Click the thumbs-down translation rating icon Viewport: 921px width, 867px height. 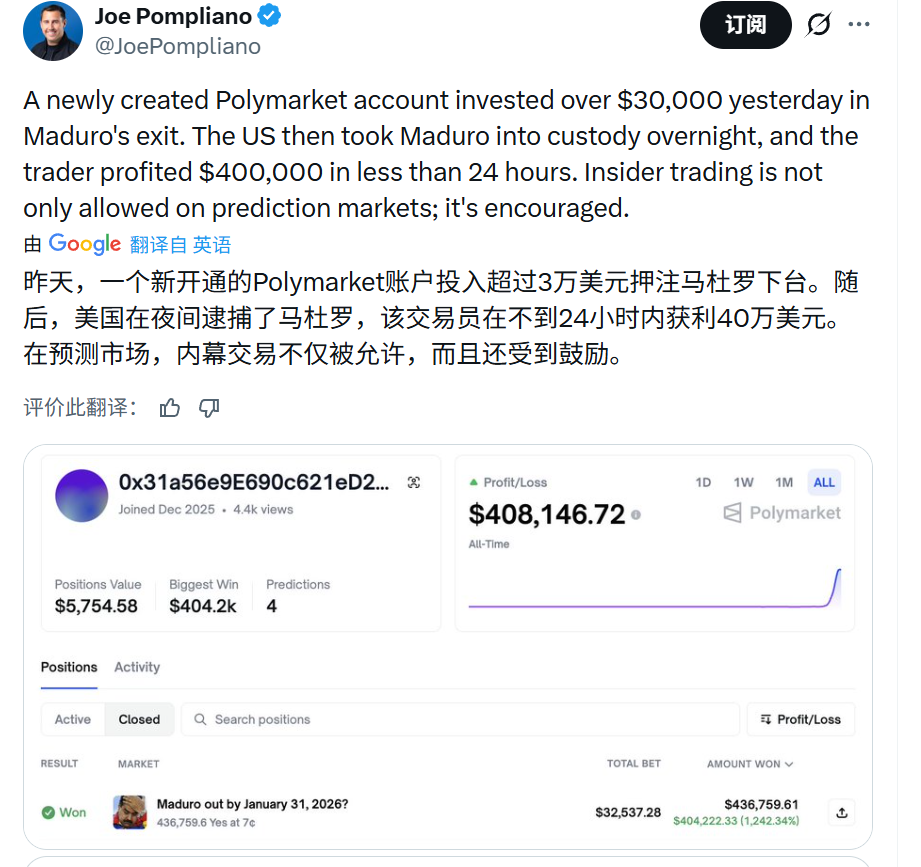pos(209,408)
